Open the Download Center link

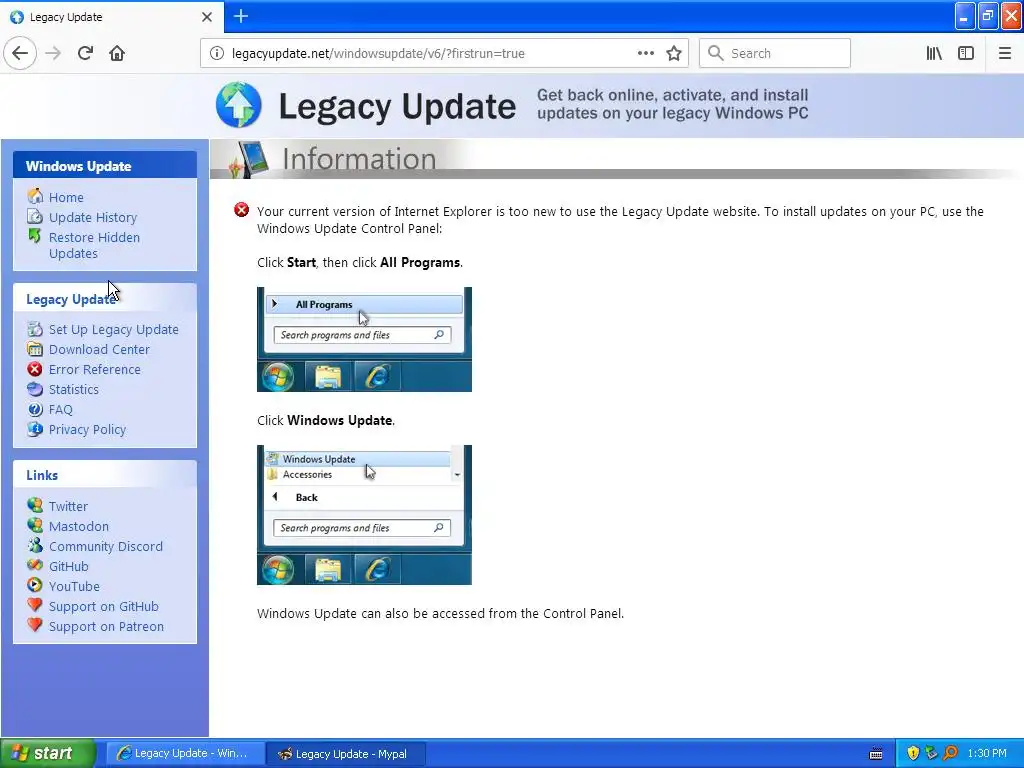pos(99,349)
